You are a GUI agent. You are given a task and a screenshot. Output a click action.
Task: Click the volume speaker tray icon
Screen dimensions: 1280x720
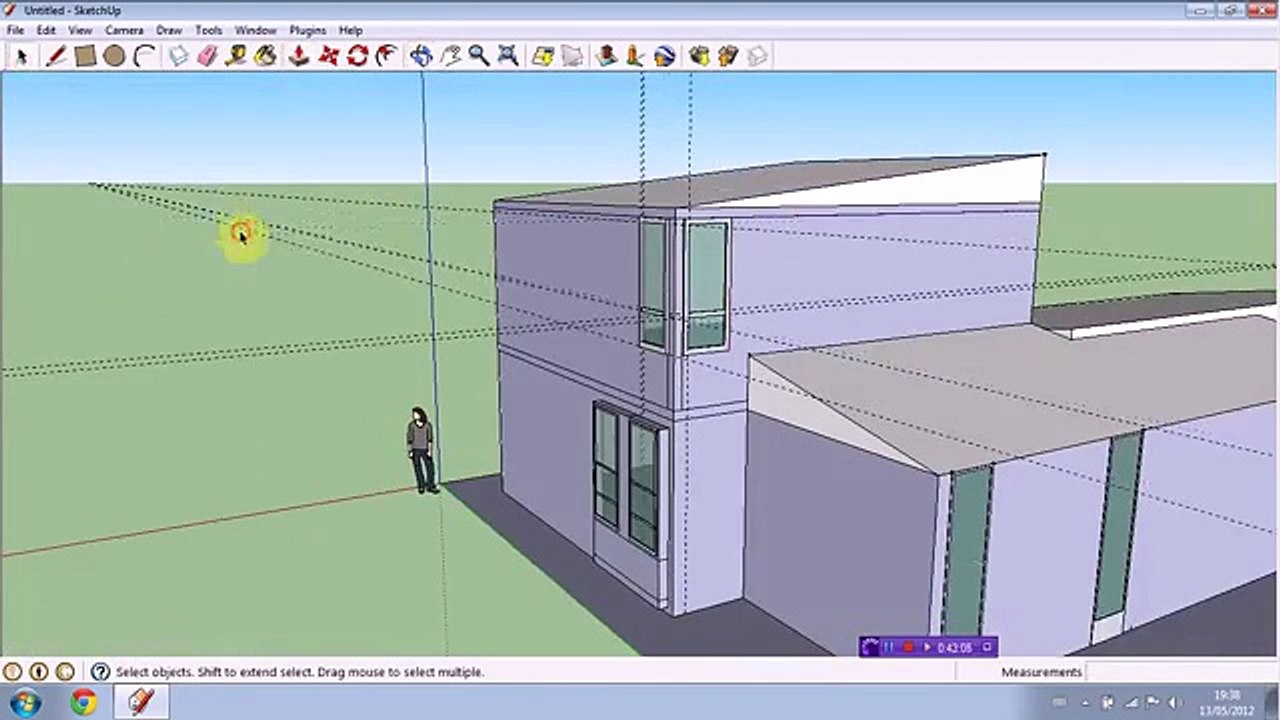pos(1177,703)
